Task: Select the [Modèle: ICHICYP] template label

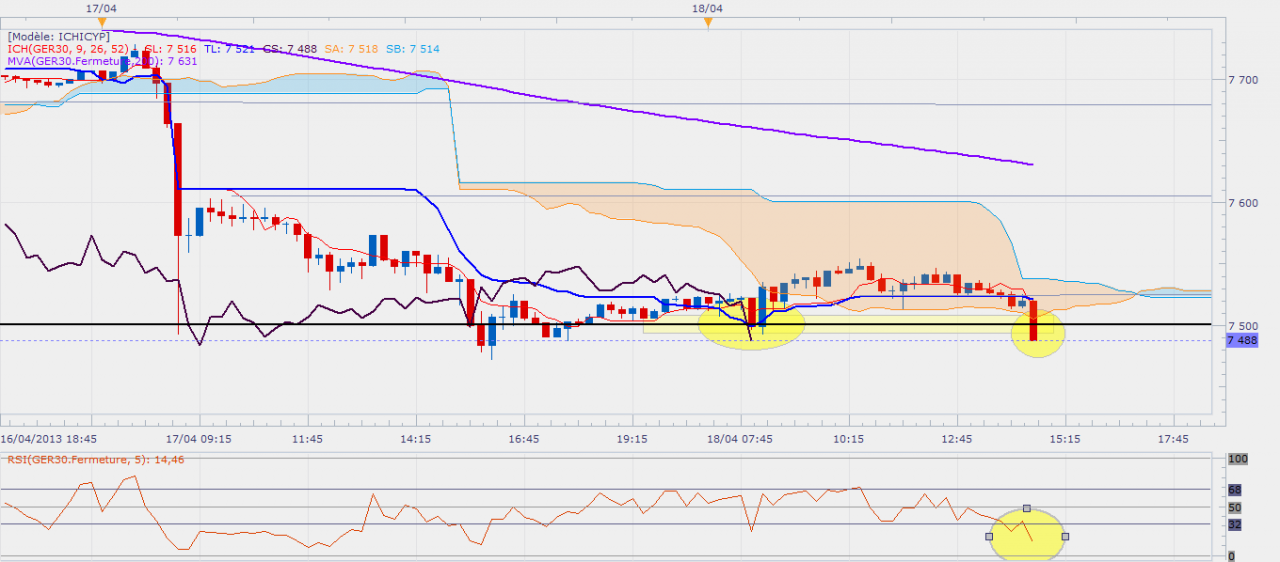Action: pyautogui.click(x=58, y=36)
